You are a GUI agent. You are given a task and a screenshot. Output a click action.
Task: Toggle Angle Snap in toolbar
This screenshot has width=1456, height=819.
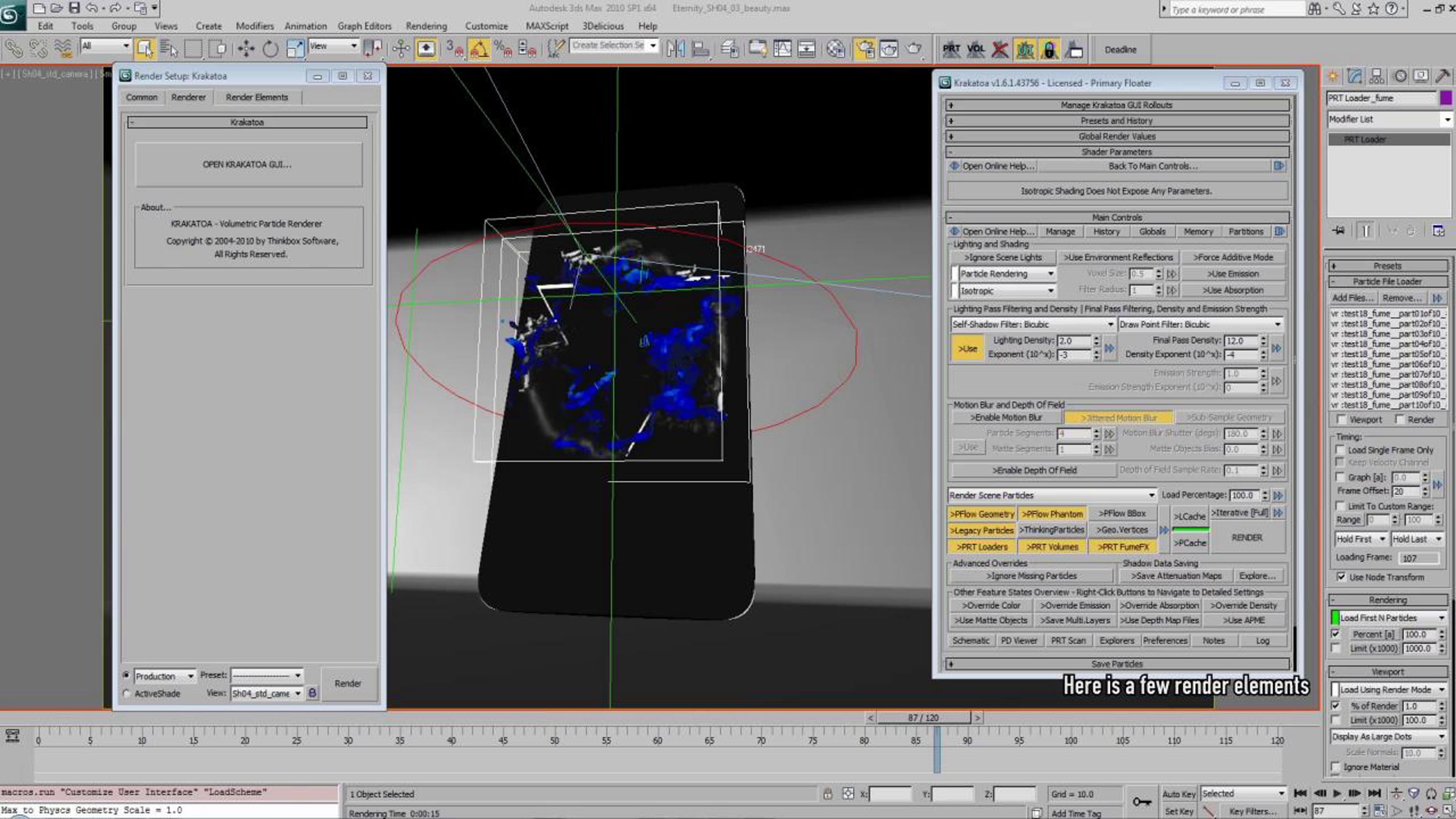(479, 49)
